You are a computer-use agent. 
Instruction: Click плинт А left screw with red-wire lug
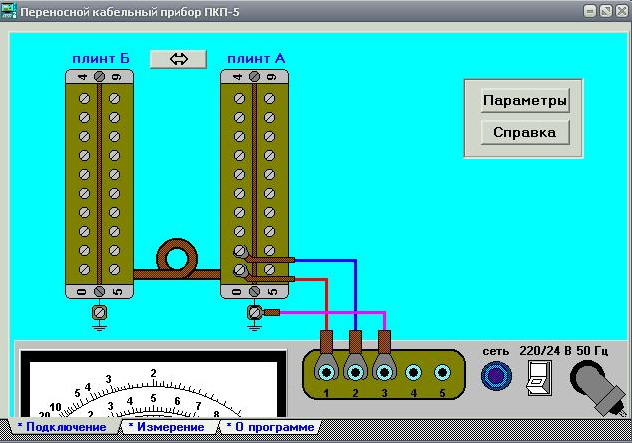tap(239, 269)
